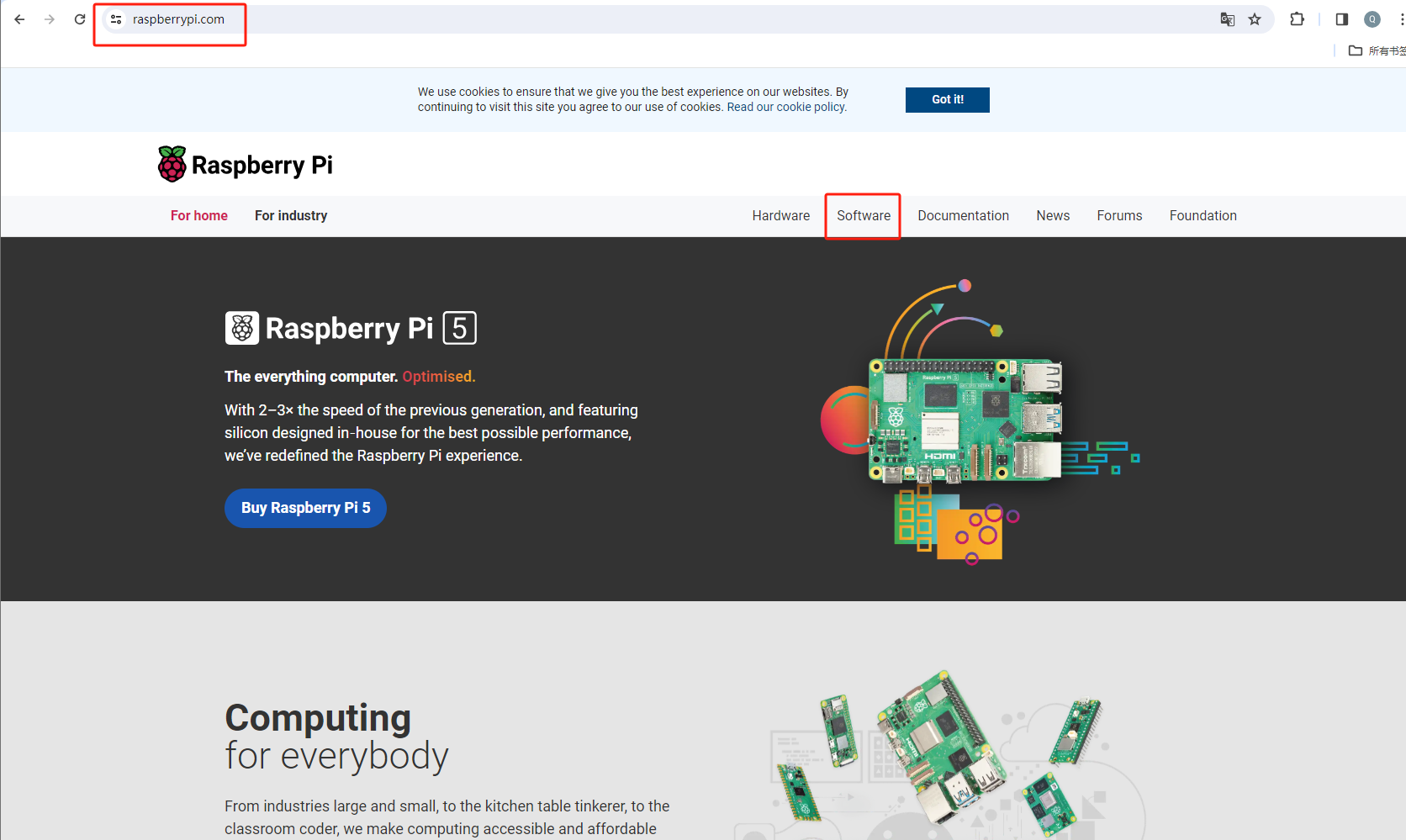
Task: Open the Hardware navigation item
Action: tap(780, 216)
